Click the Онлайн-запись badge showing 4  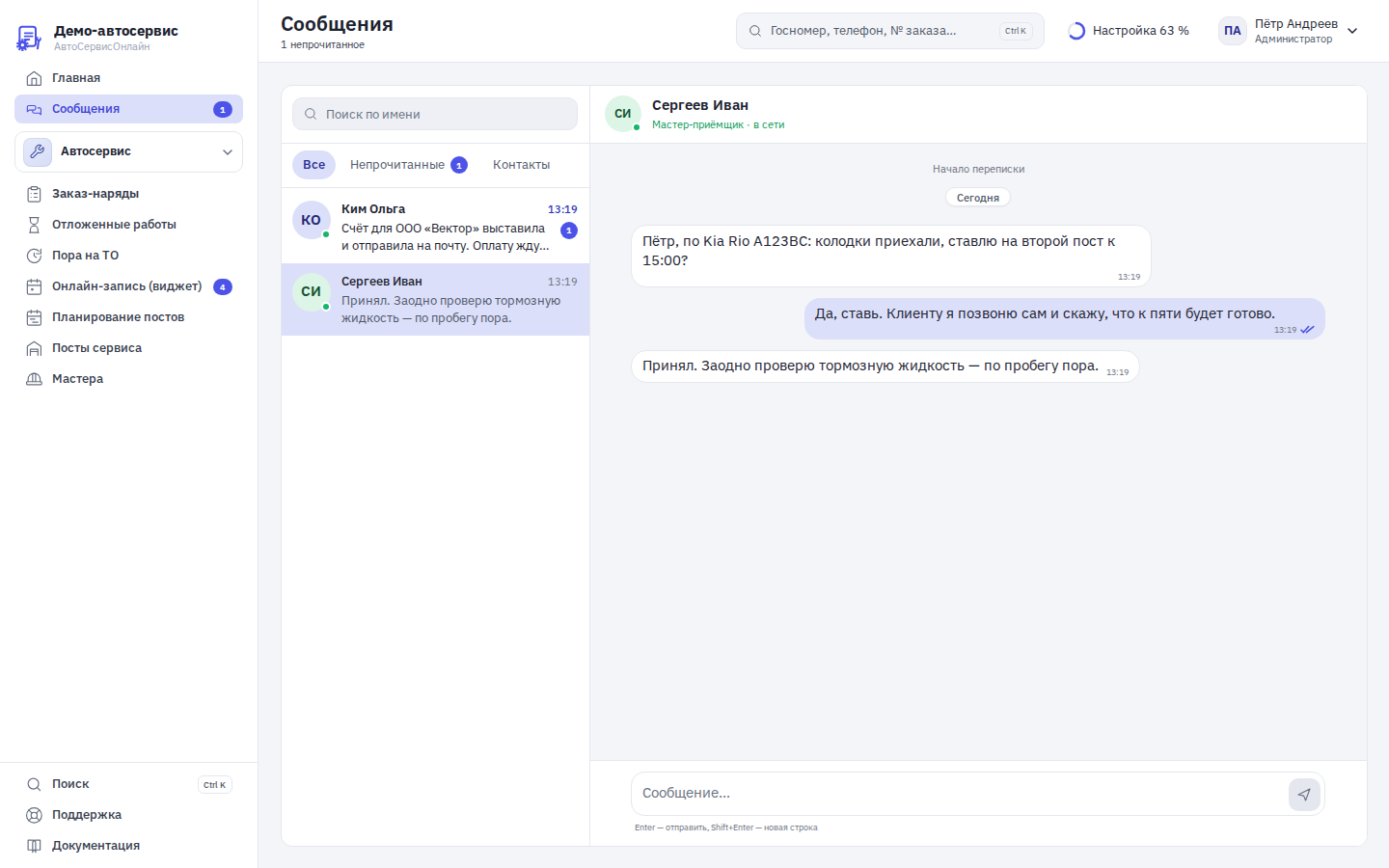pyautogui.click(x=223, y=286)
